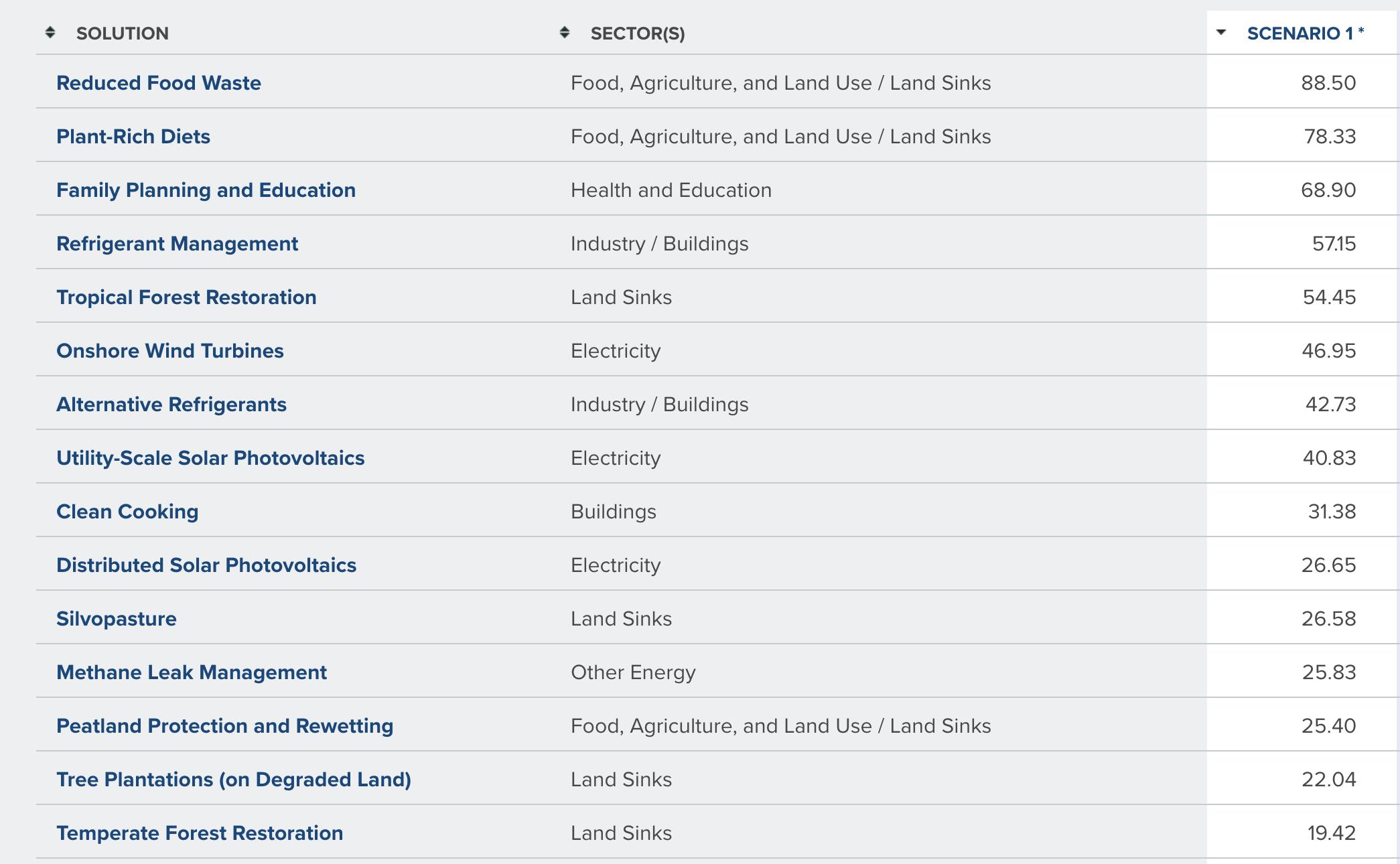Go to Peatland Protection and Rewetting
1400x864 pixels.
coord(225,726)
